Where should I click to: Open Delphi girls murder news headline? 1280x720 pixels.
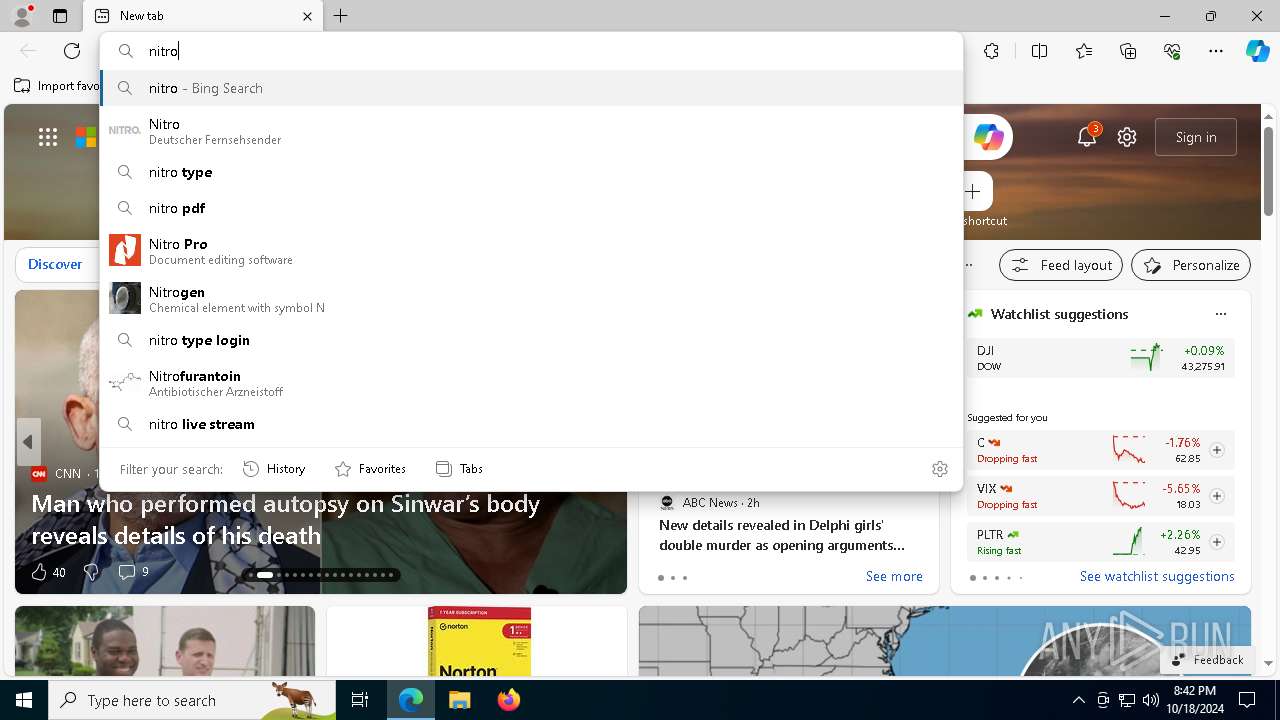pos(782,535)
